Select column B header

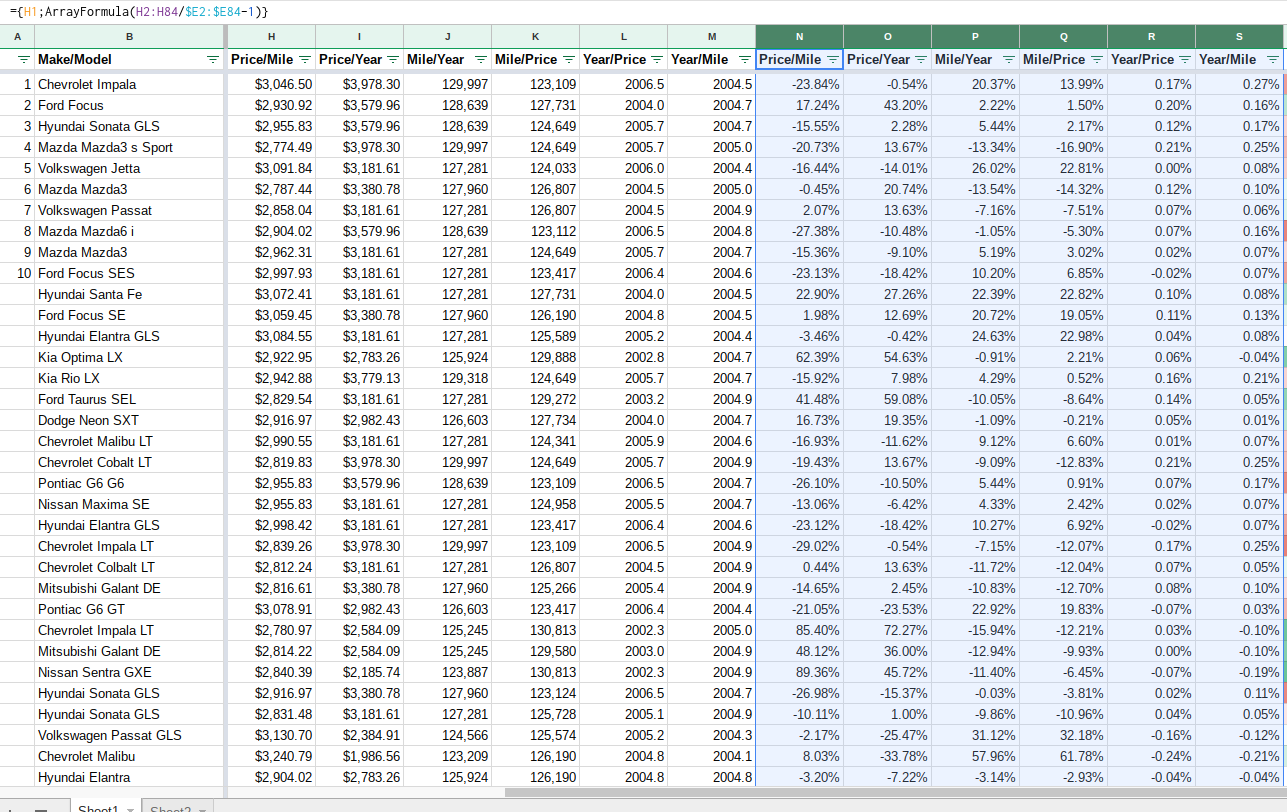click(130, 37)
